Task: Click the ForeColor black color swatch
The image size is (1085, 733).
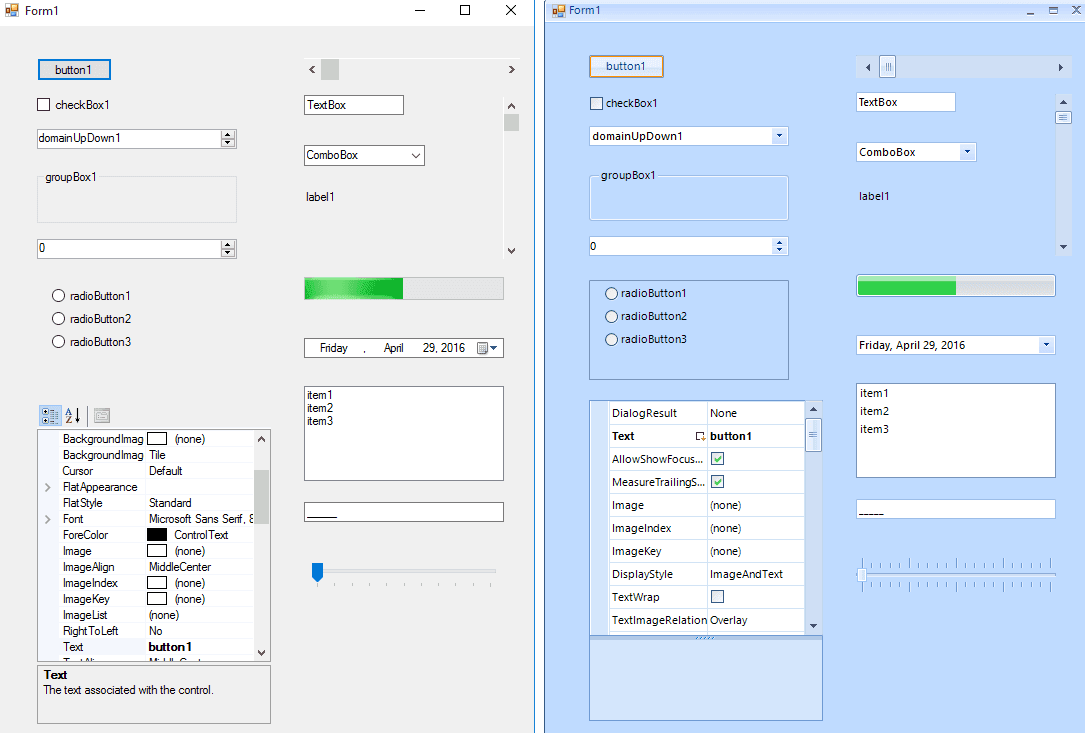Action: coord(157,535)
